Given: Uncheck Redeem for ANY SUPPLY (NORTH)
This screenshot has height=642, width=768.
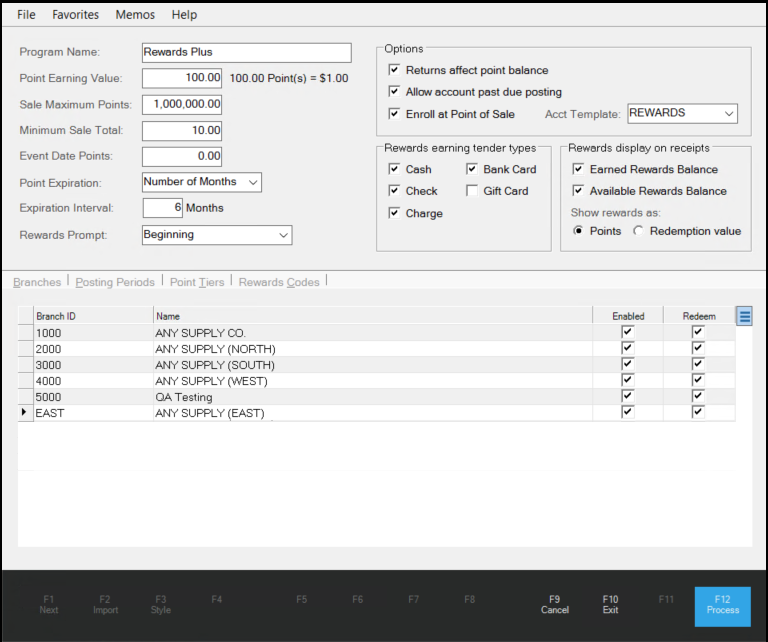Looking at the screenshot, I should [698, 348].
